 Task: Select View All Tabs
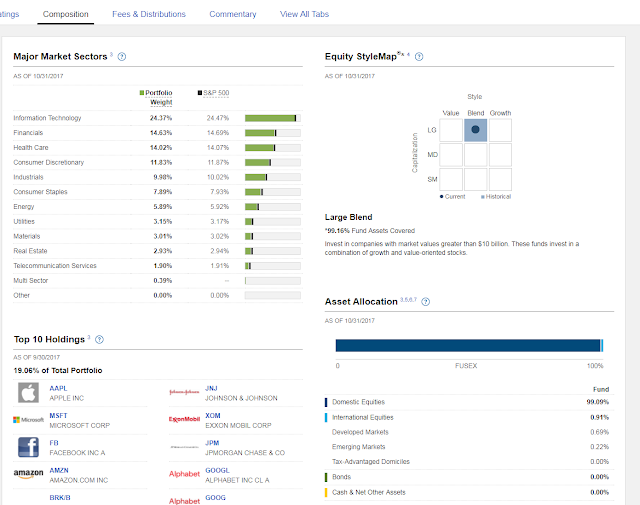(304, 14)
